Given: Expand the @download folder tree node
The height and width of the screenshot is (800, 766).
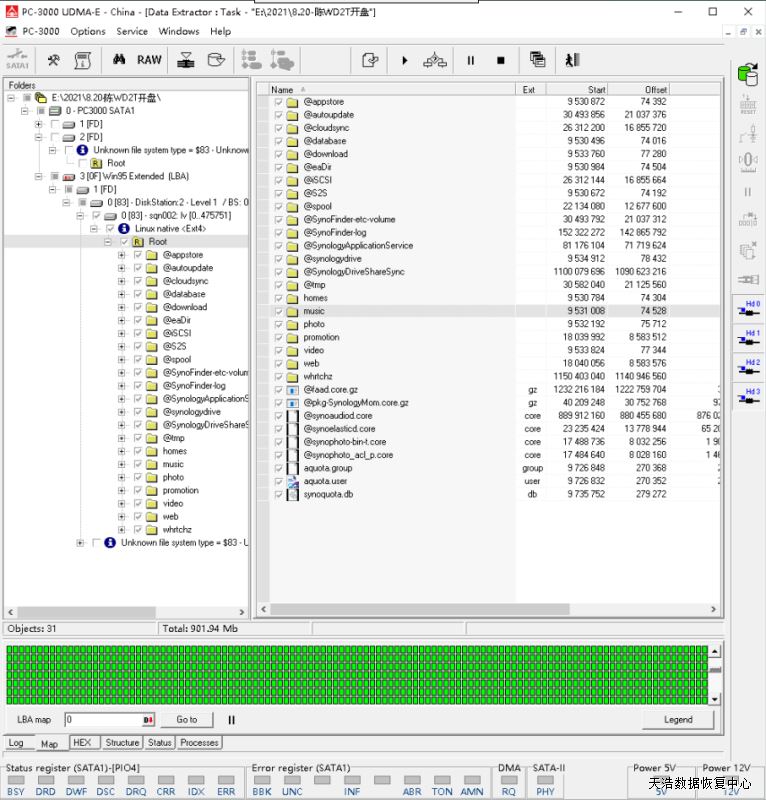Looking at the screenshot, I should pyautogui.click(x=122, y=307).
